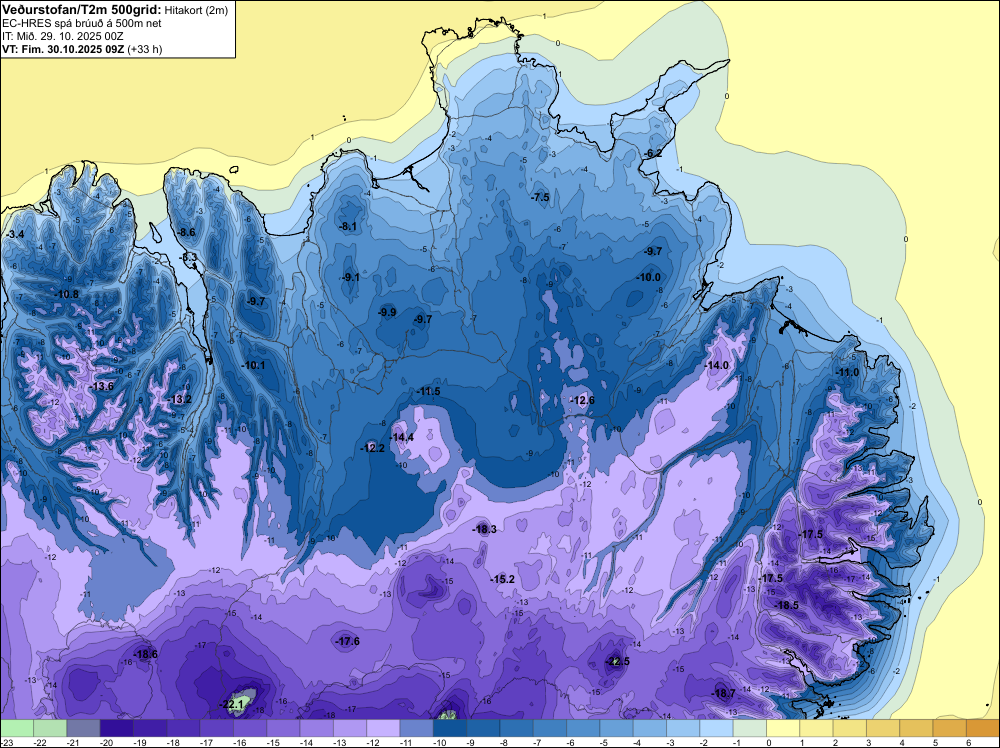Select the -15.2 temperature value
This screenshot has width=1000, height=748.
tap(503, 579)
